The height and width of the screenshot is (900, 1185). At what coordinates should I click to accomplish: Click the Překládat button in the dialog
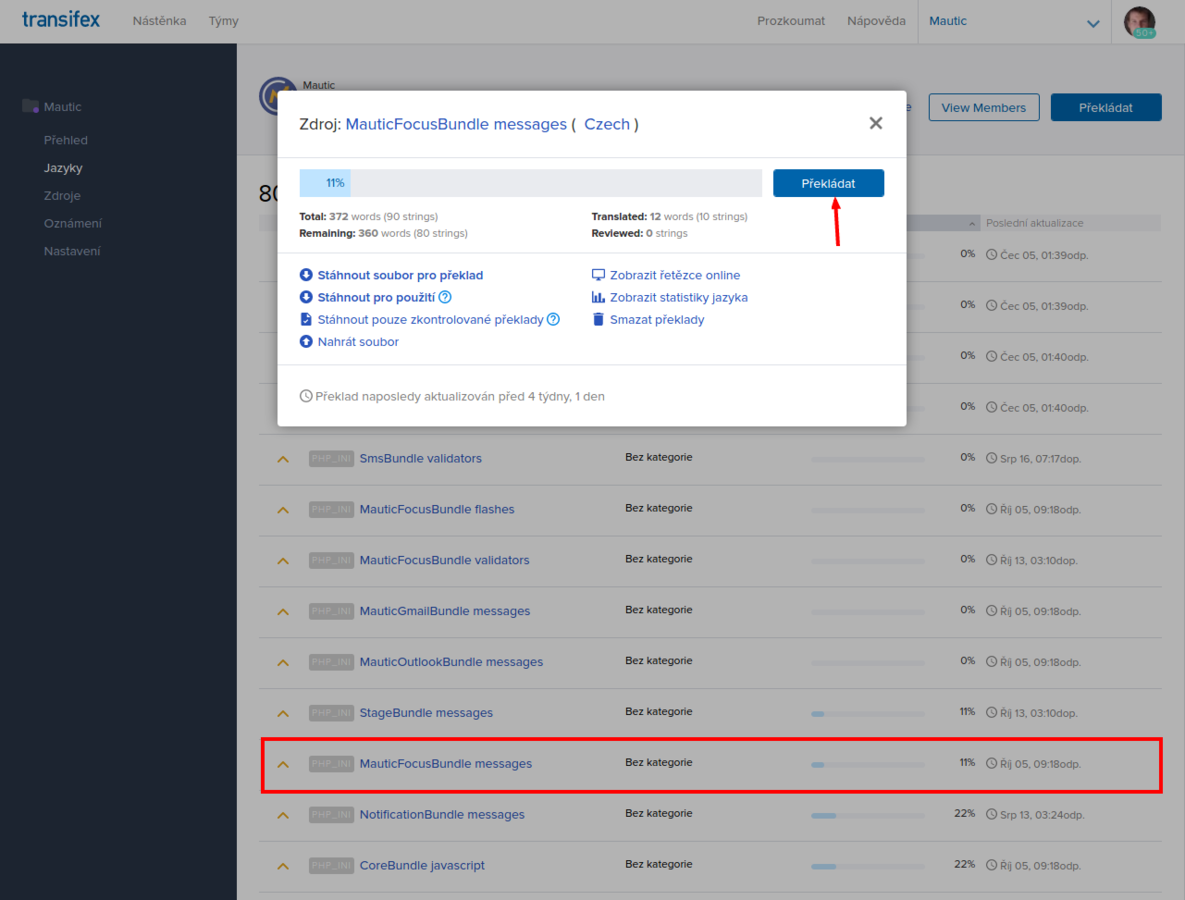click(828, 183)
